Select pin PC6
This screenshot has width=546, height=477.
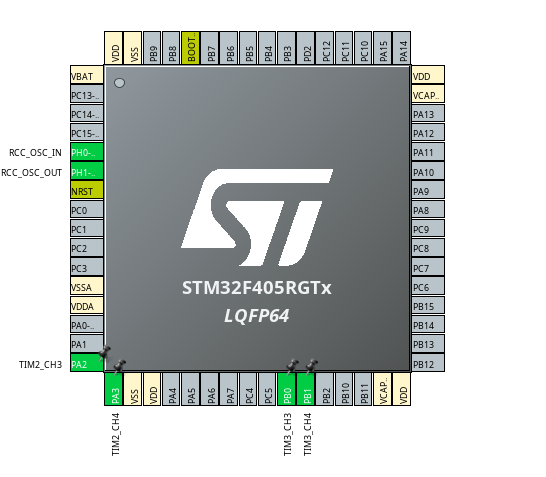coord(428,287)
